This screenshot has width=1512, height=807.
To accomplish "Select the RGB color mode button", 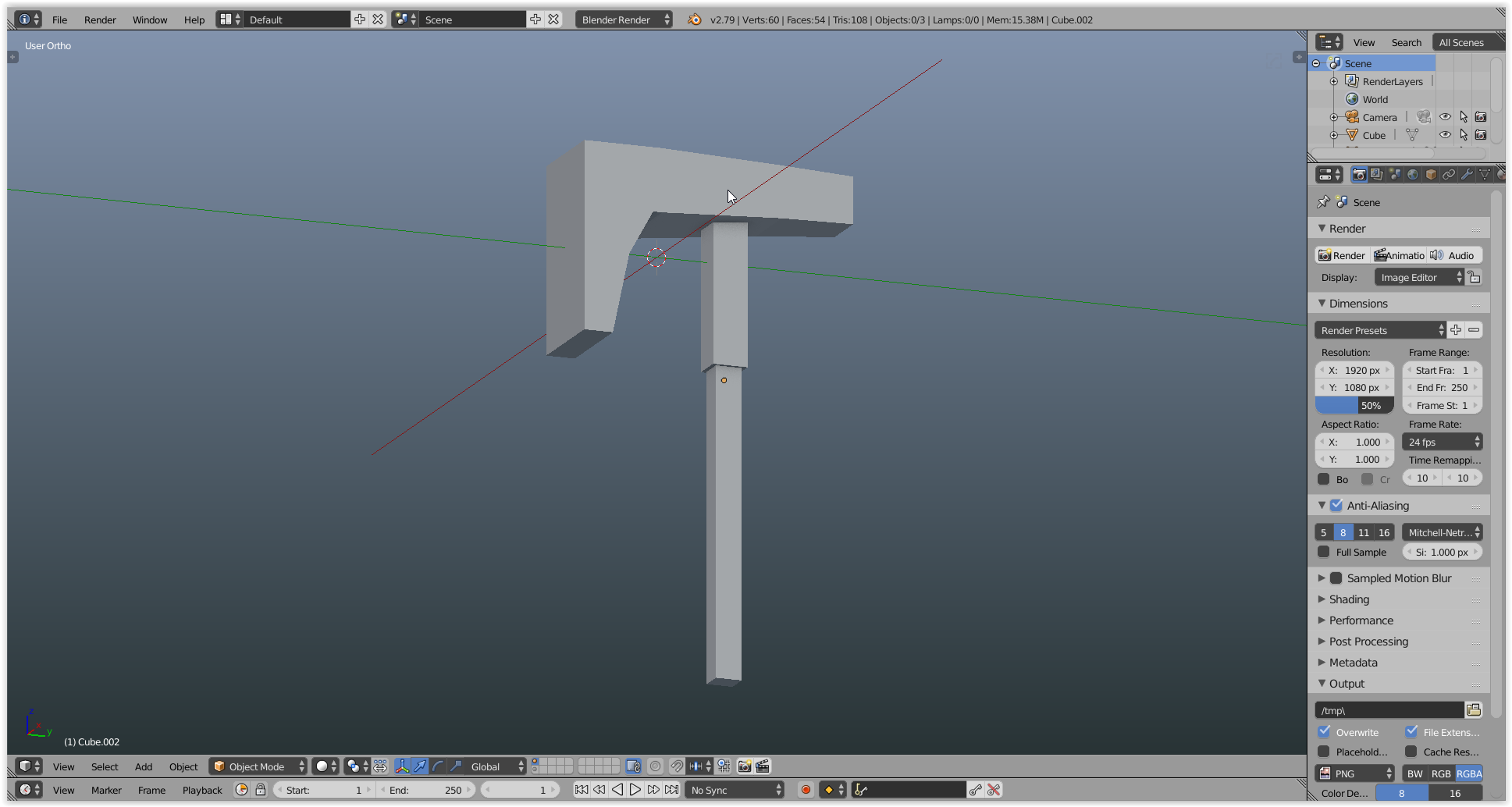I will 1441,773.
